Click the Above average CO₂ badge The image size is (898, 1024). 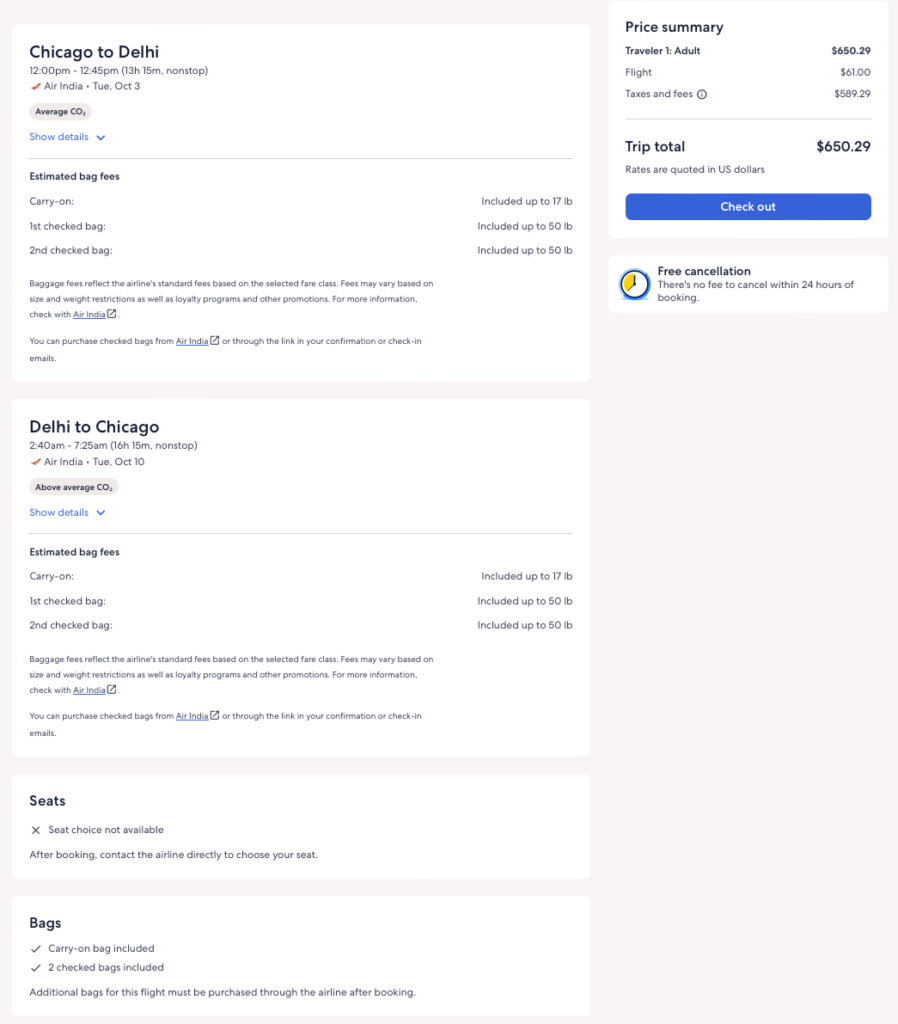[x=74, y=488]
